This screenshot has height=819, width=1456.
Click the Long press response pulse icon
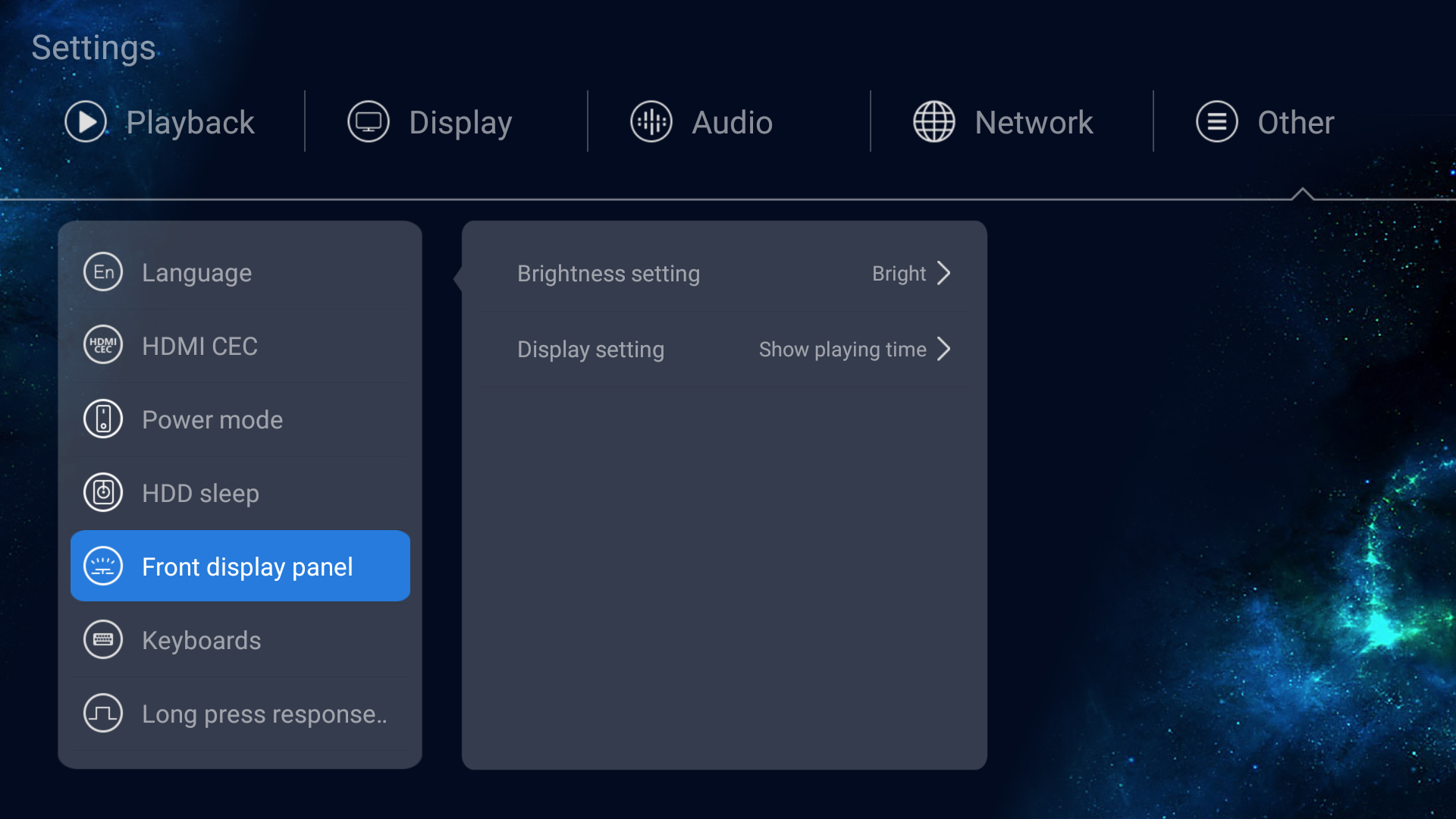tap(103, 714)
